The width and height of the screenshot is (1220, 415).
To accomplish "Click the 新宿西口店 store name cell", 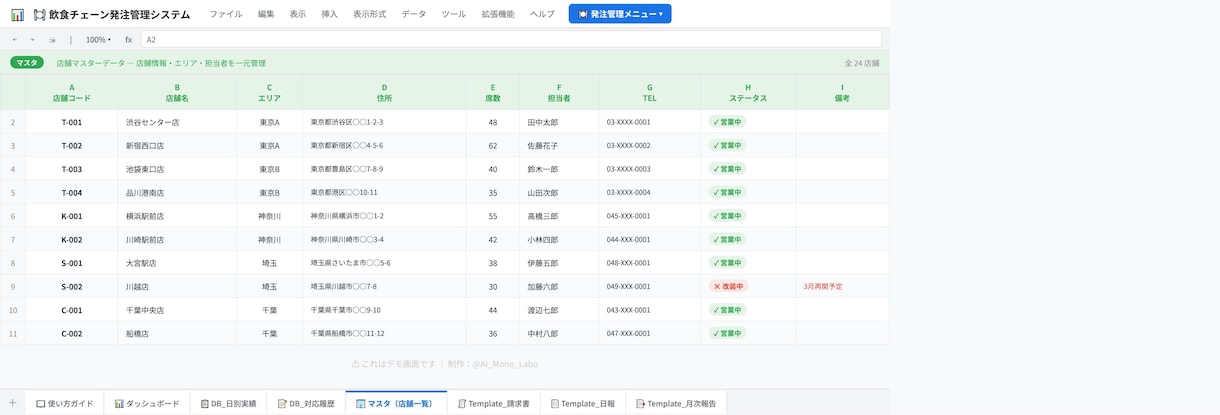I will pos(177,145).
